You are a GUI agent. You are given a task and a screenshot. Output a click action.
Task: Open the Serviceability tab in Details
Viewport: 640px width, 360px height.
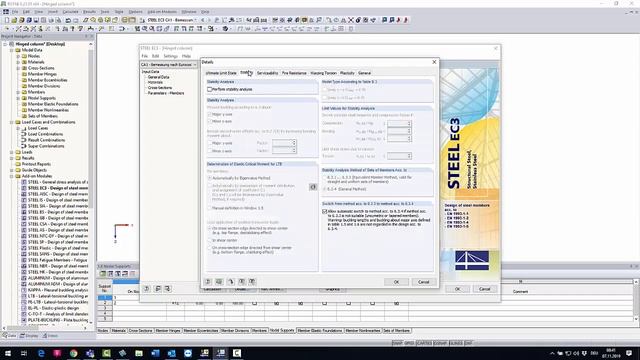click(x=267, y=73)
